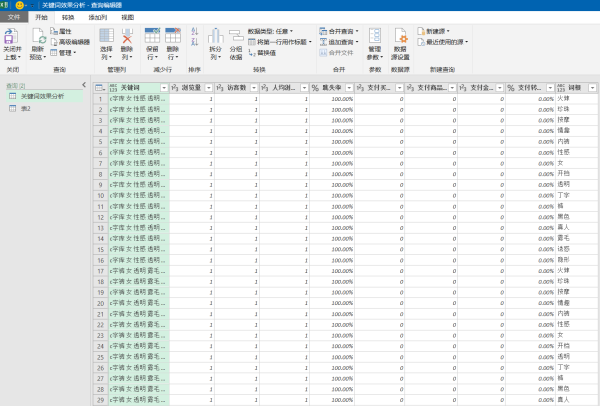
Task: Select the 表2 query in Queries pane
Action: point(45,109)
